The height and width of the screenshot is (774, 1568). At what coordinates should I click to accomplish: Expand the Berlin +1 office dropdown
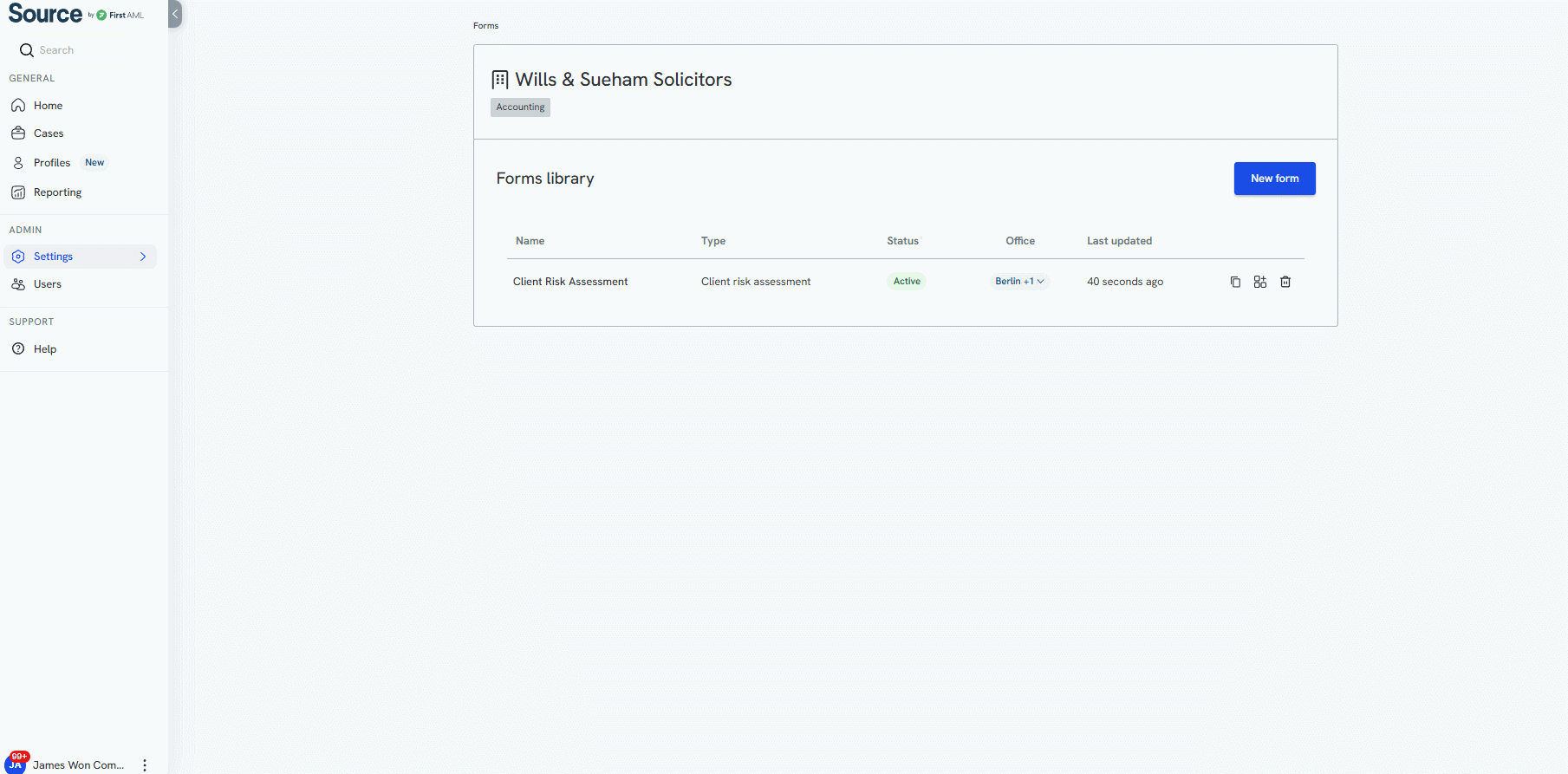(x=1020, y=281)
